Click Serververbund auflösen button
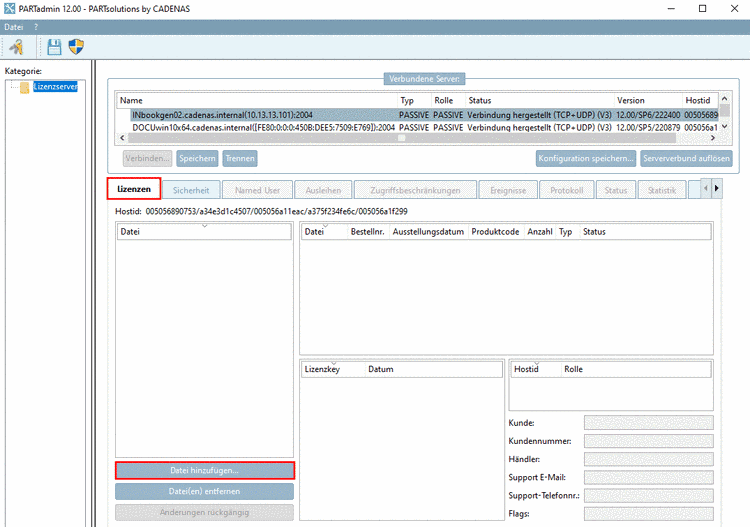The image size is (750, 527). [x=686, y=158]
